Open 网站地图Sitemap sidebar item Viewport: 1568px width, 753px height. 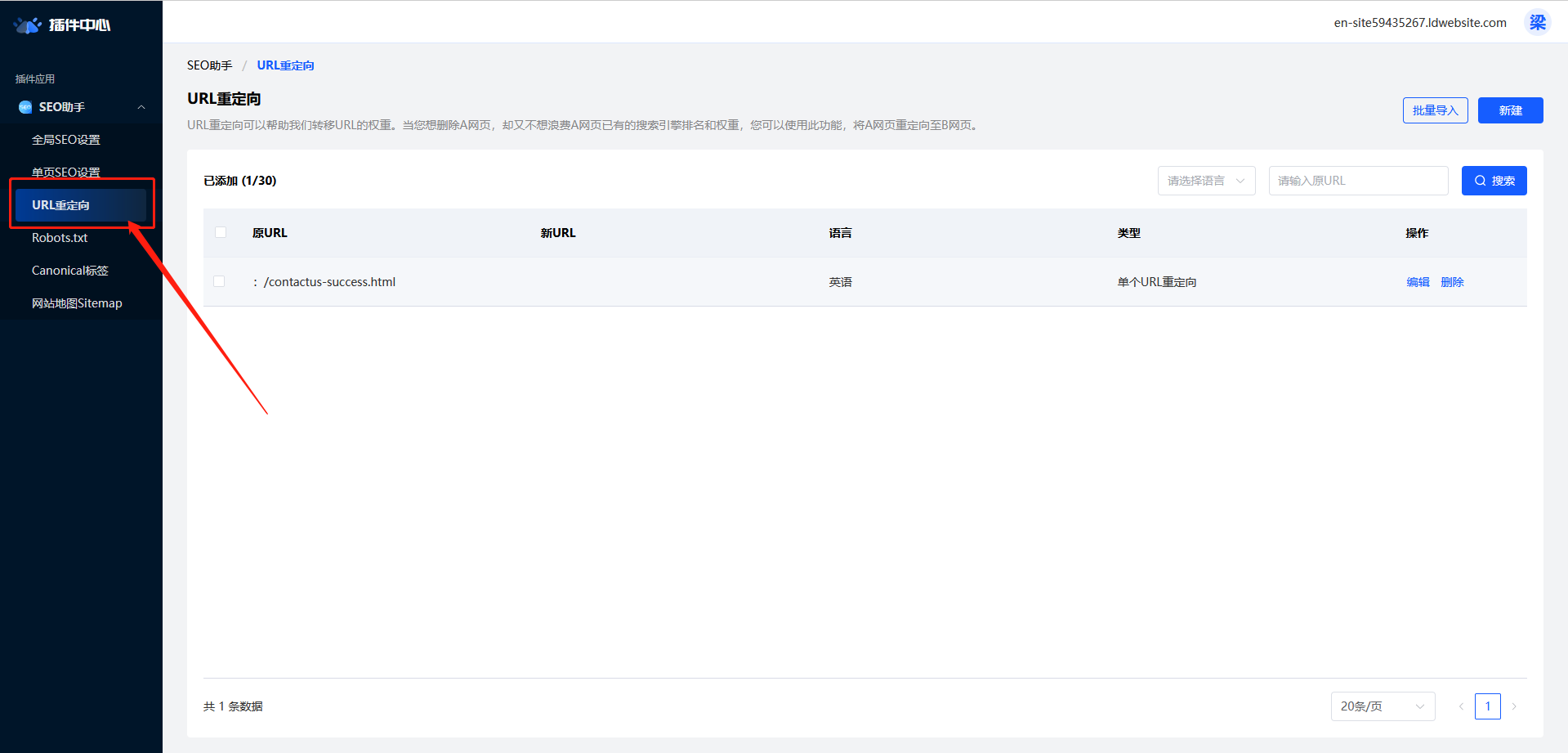77,303
